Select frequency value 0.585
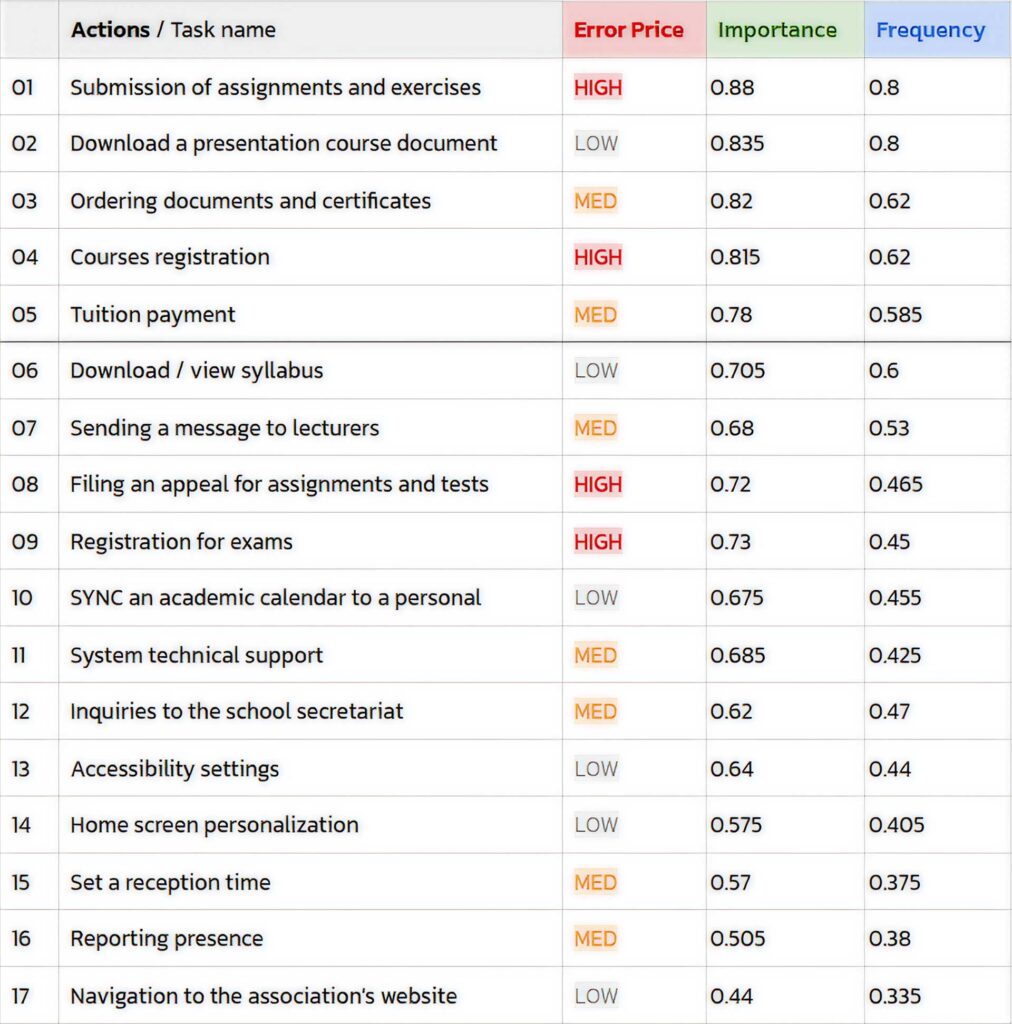Image resolution: width=1012 pixels, height=1024 pixels. click(896, 314)
